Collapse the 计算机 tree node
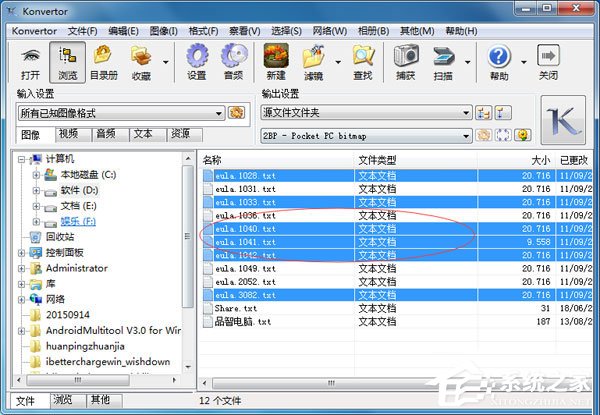Viewport: 600px width, 415px height. tap(21, 159)
